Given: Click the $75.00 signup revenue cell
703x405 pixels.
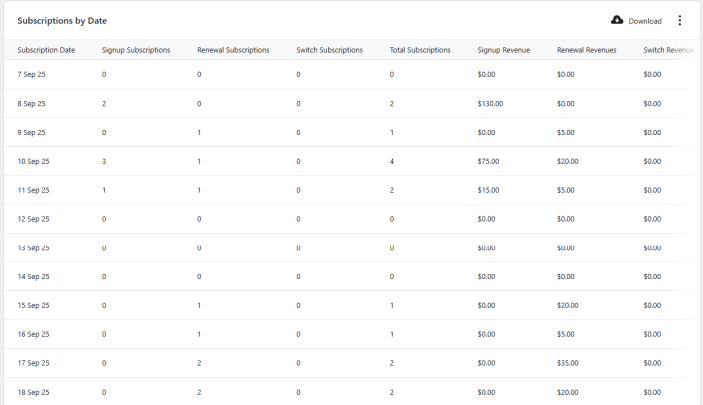Looking at the screenshot, I should (x=489, y=161).
